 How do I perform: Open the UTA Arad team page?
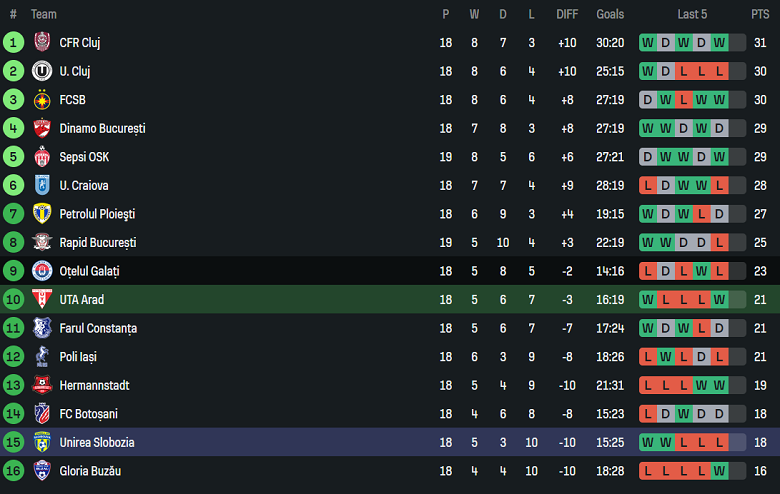click(82, 299)
